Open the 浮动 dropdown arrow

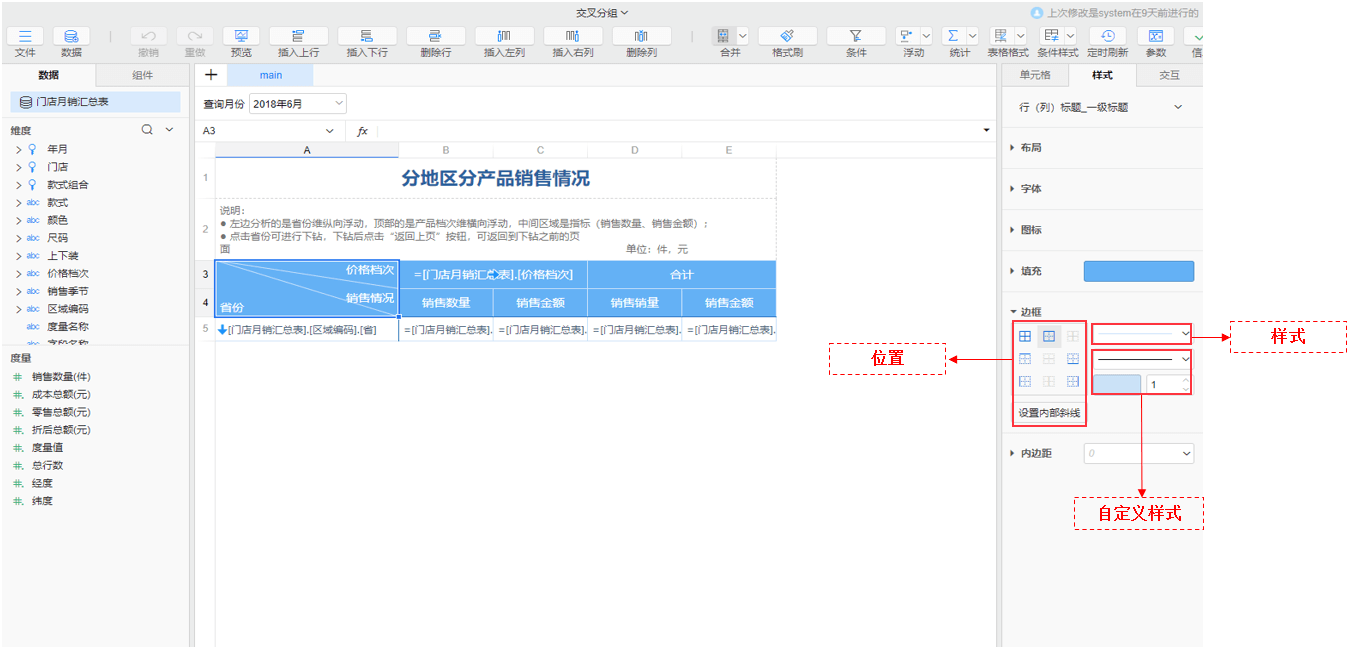coord(925,36)
